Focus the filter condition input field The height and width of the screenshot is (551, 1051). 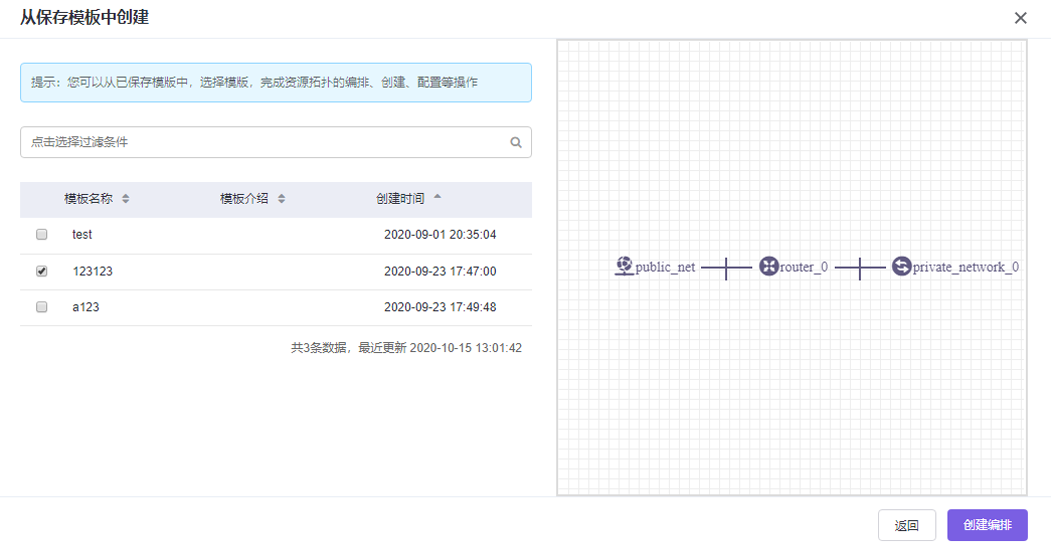pos(265,142)
